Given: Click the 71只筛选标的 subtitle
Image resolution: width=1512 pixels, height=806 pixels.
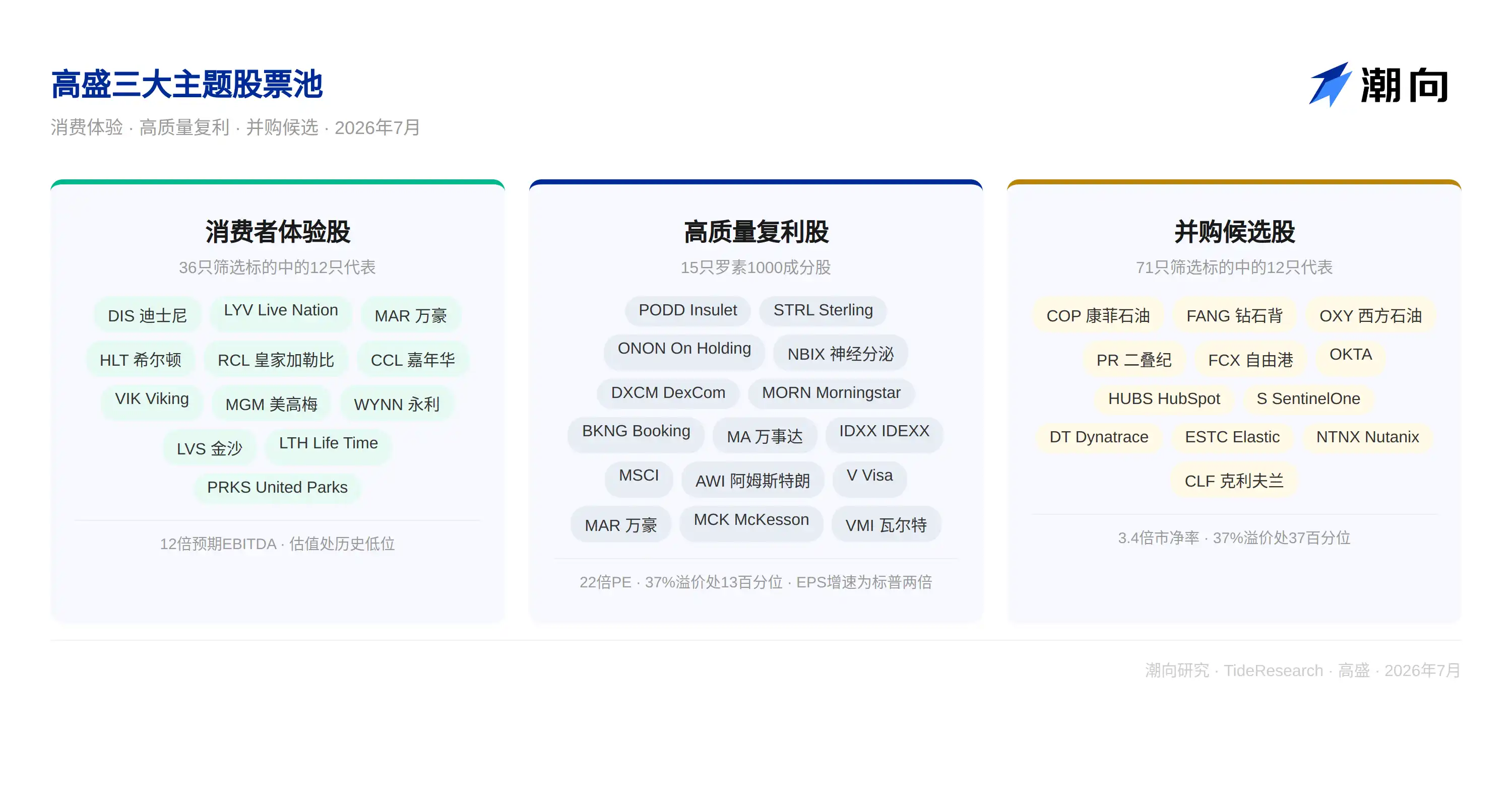Looking at the screenshot, I should (1234, 267).
